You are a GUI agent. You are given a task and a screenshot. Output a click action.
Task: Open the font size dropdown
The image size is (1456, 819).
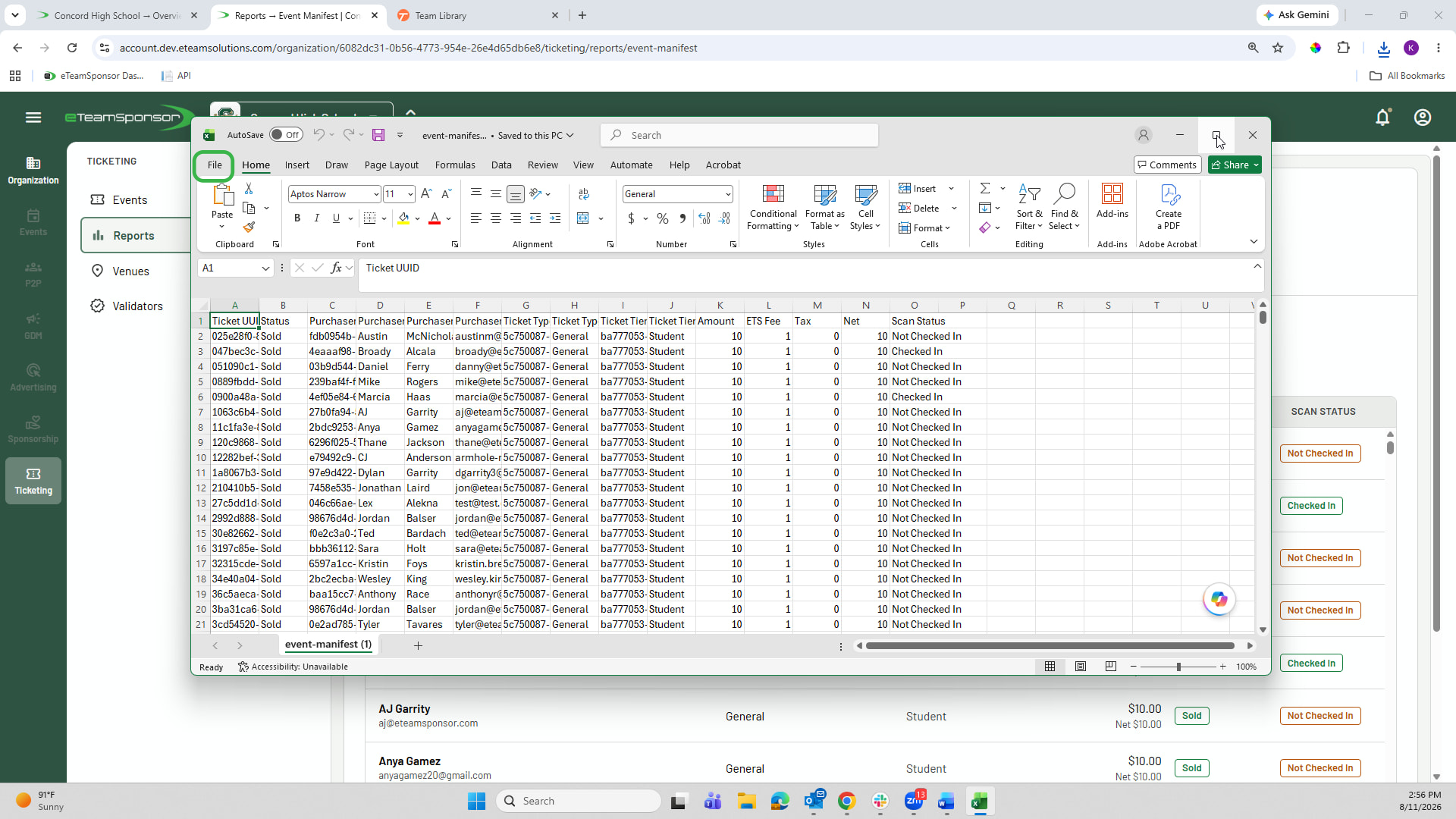410,194
